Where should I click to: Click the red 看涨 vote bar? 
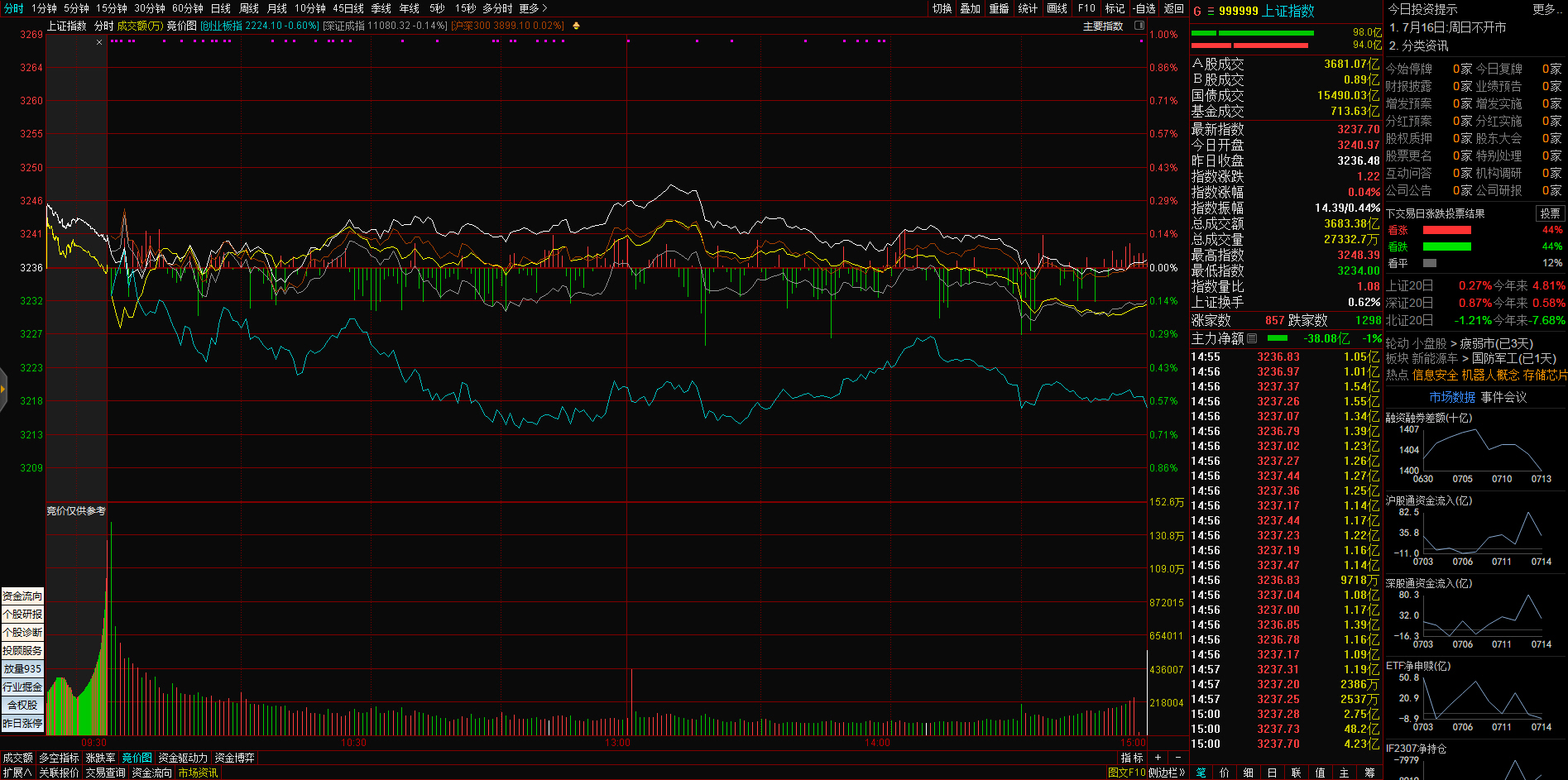[1446, 230]
